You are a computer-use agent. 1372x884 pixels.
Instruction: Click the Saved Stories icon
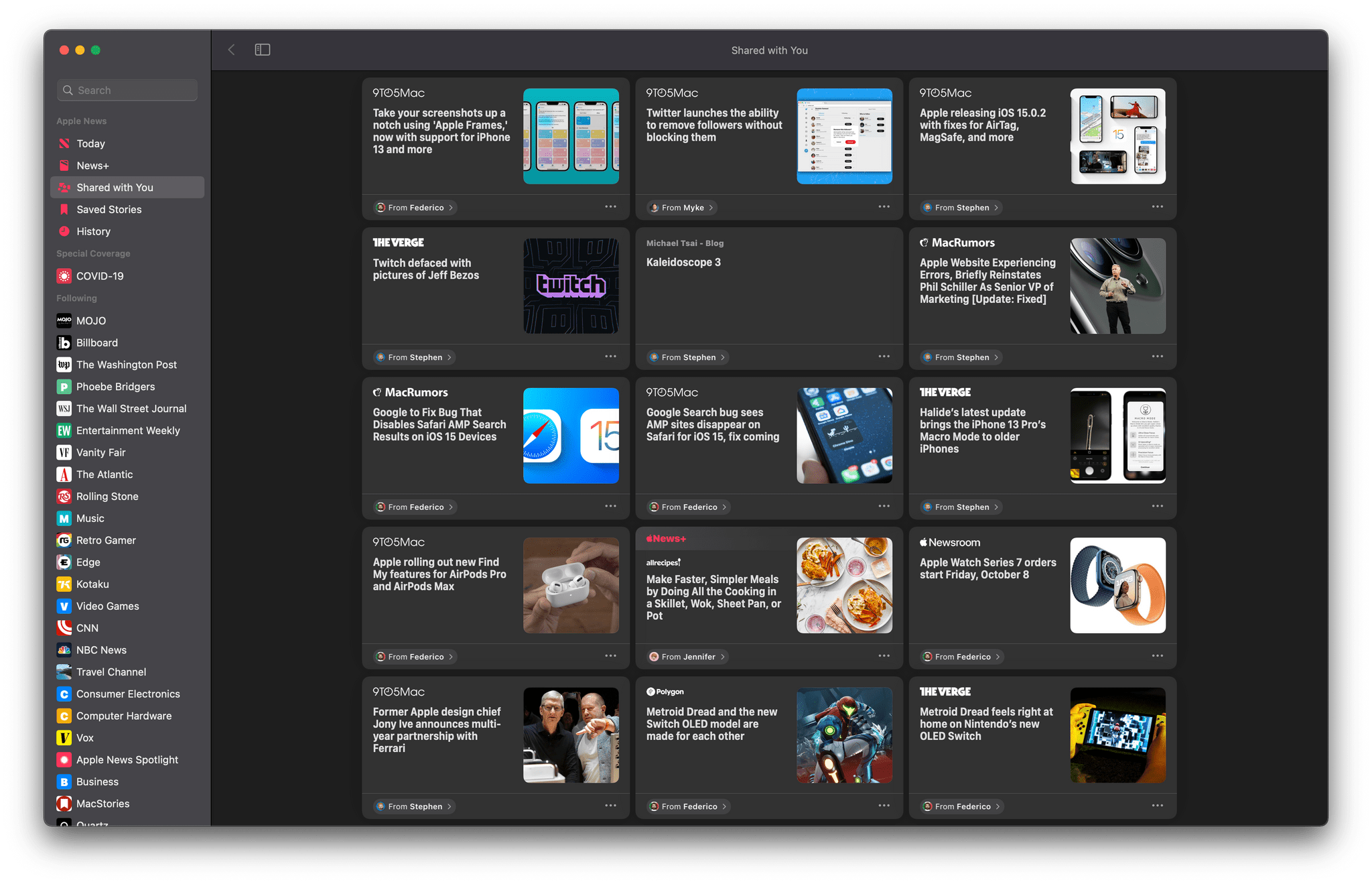tap(65, 209)
